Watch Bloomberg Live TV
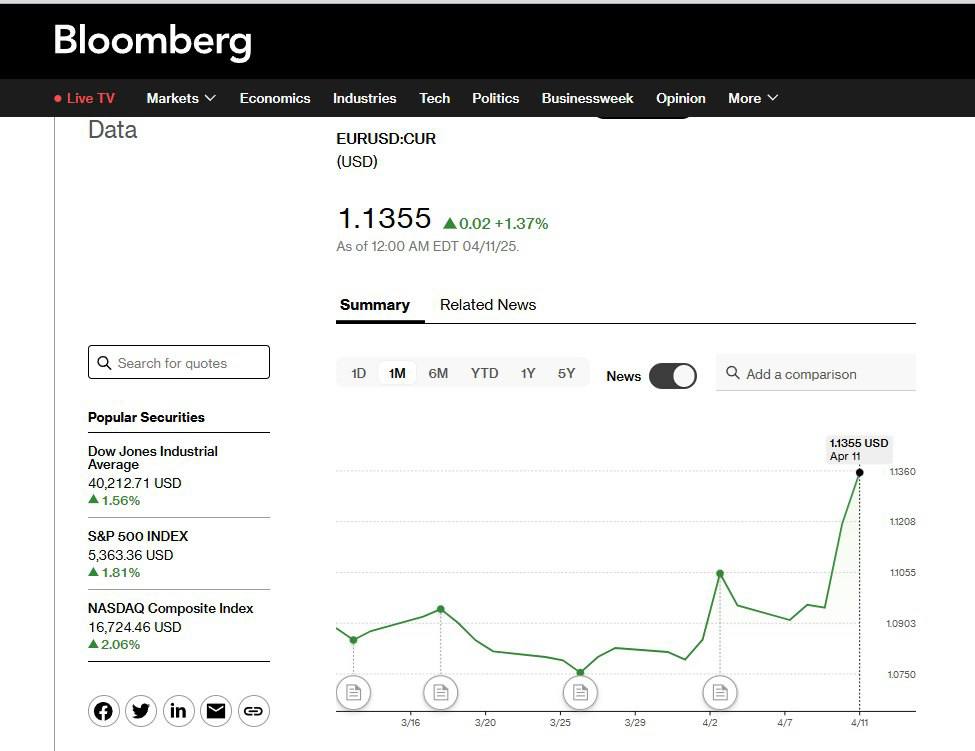975x751 pixels. point(85,98)
